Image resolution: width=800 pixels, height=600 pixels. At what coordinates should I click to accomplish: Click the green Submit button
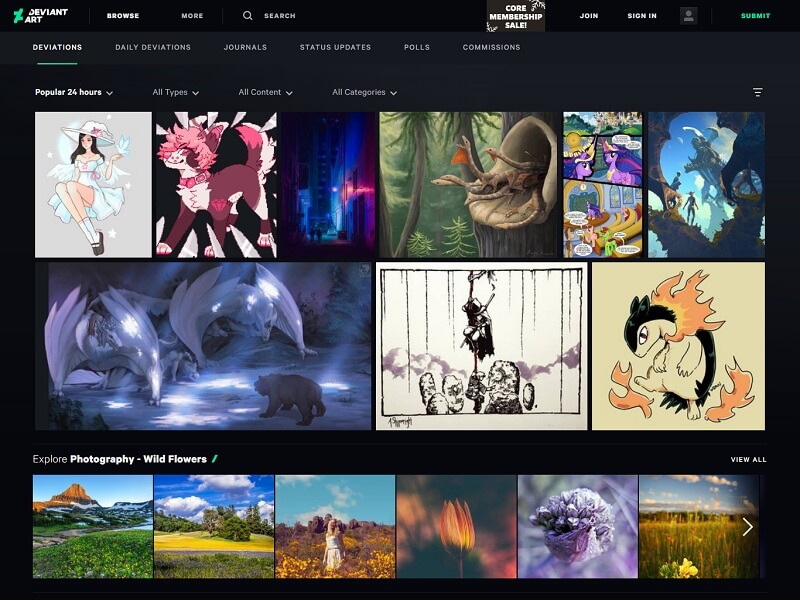tap(756, 16)
